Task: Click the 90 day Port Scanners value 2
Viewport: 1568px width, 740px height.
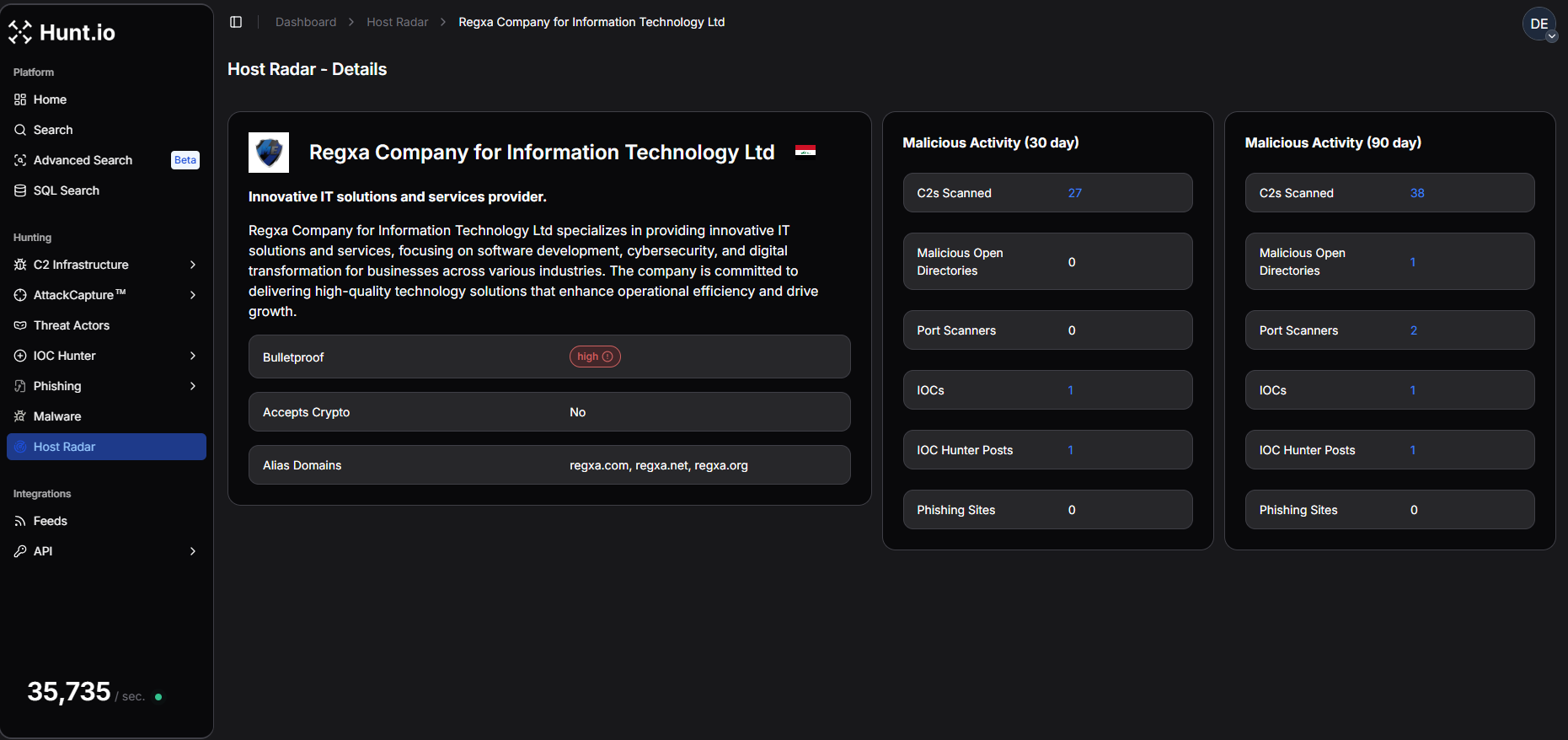Action: [1414, 330]
